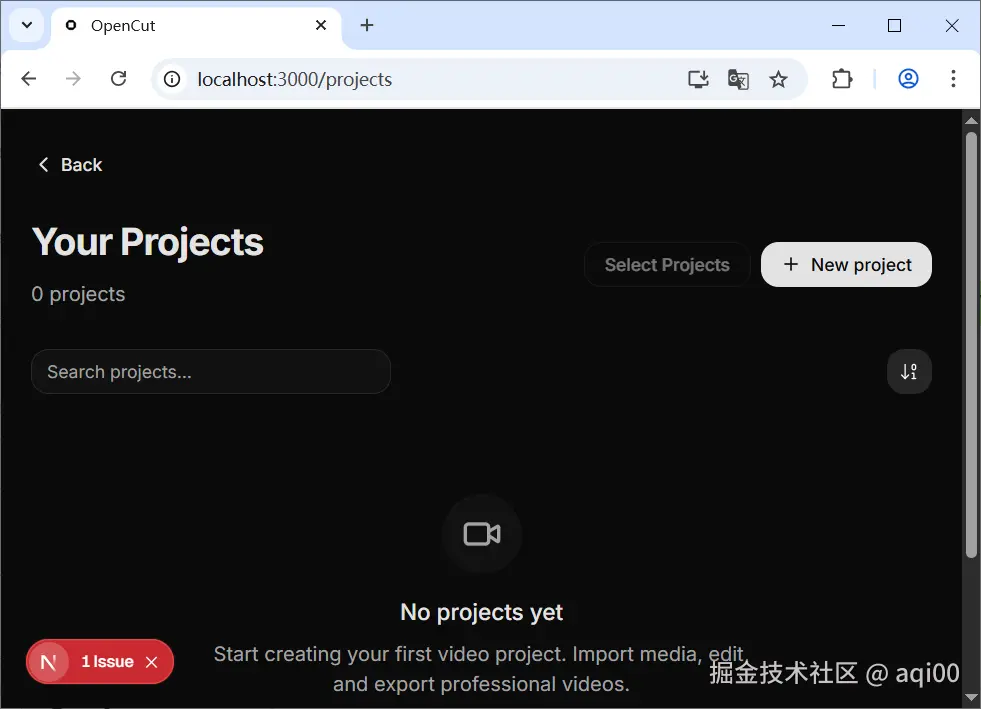
Task: Expand the browser tab search chevron
Action: [25, 25]
